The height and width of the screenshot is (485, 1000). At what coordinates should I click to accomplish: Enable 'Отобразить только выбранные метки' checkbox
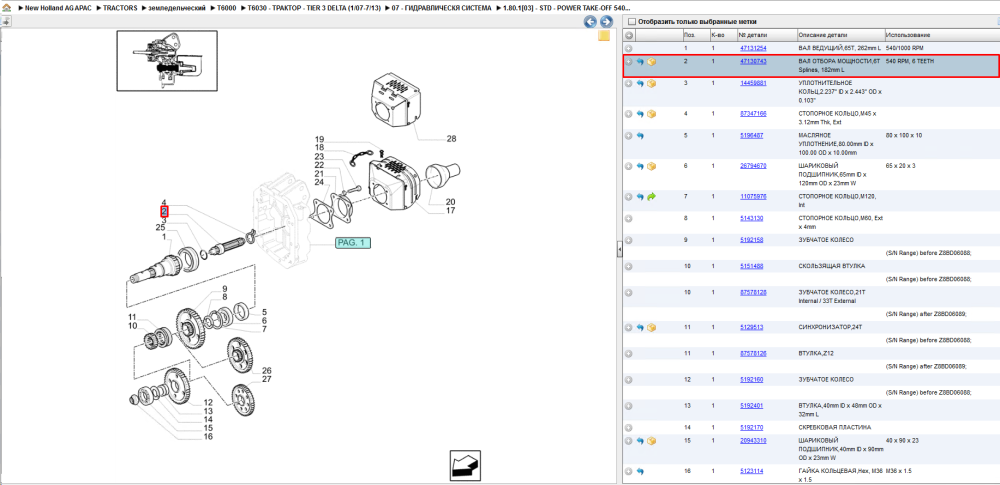(x=631, y=22)
